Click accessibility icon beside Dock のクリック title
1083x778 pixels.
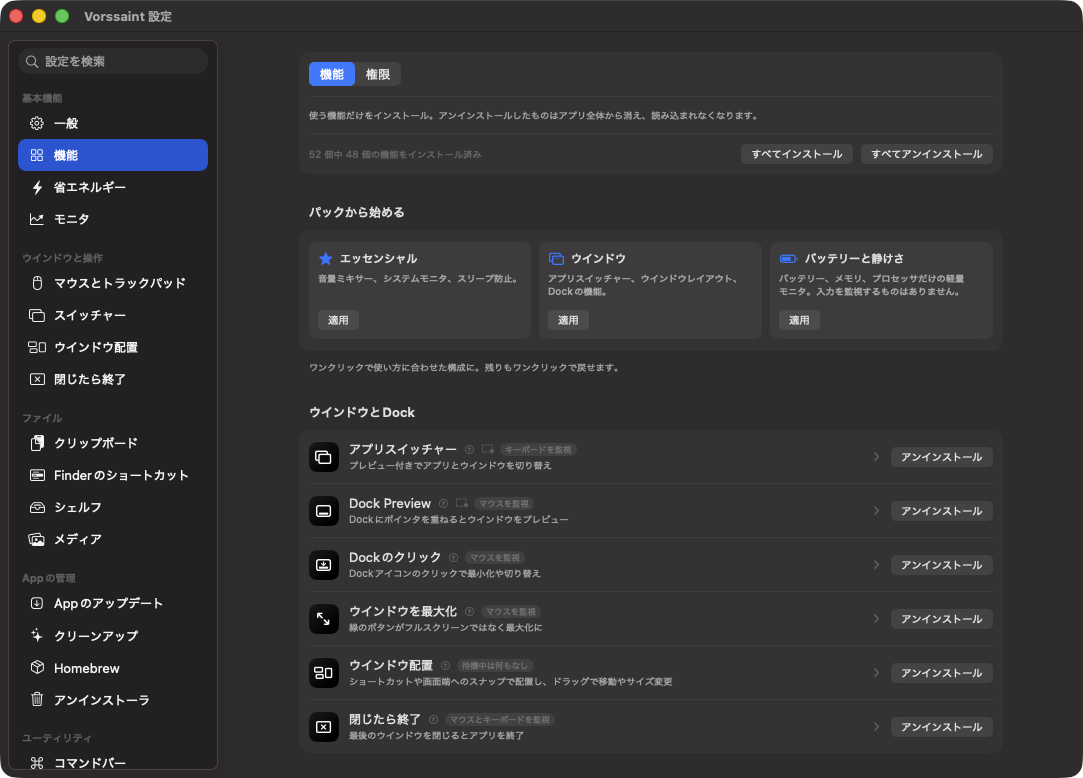[453, 558]
